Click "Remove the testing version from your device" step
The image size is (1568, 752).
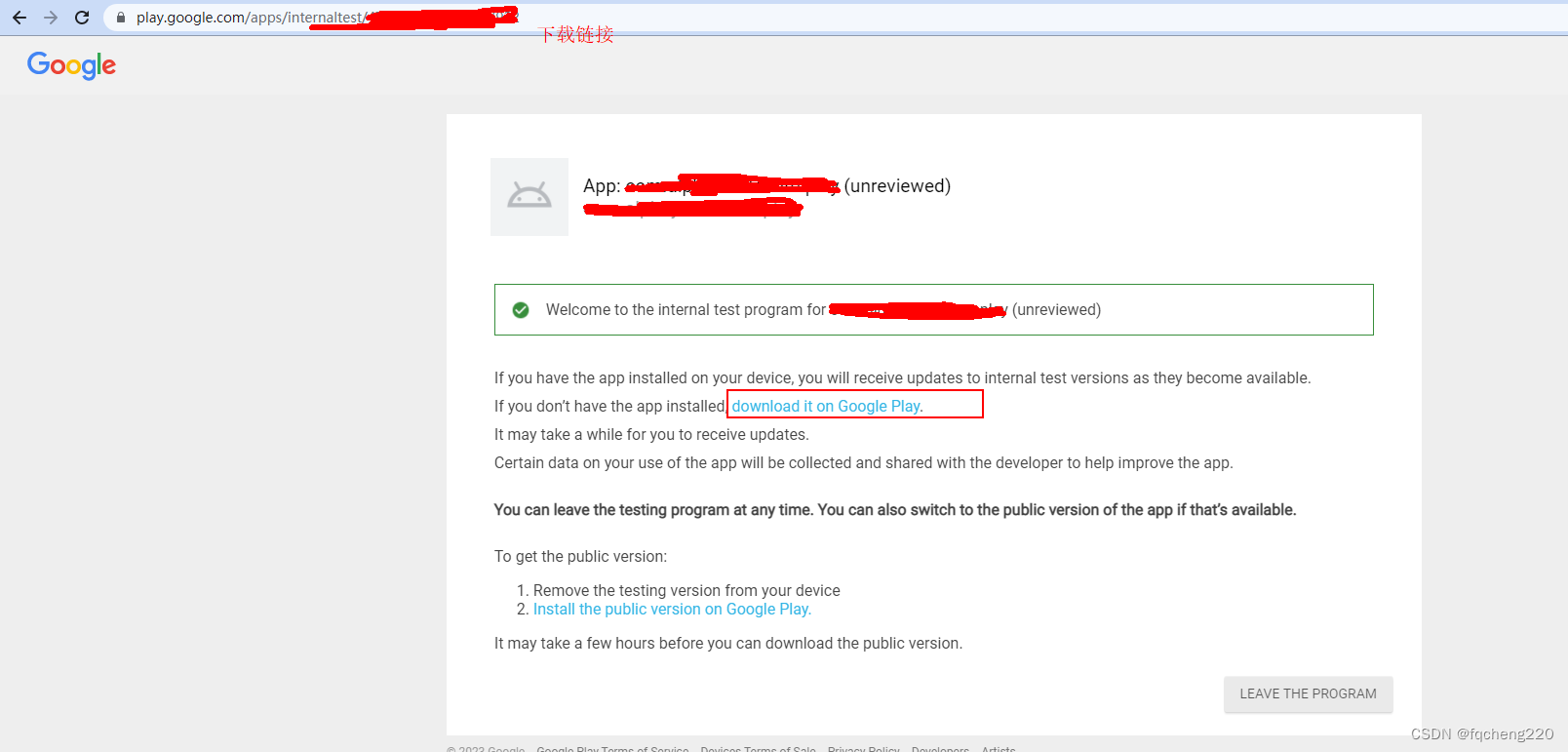click(x=686, y=591)
